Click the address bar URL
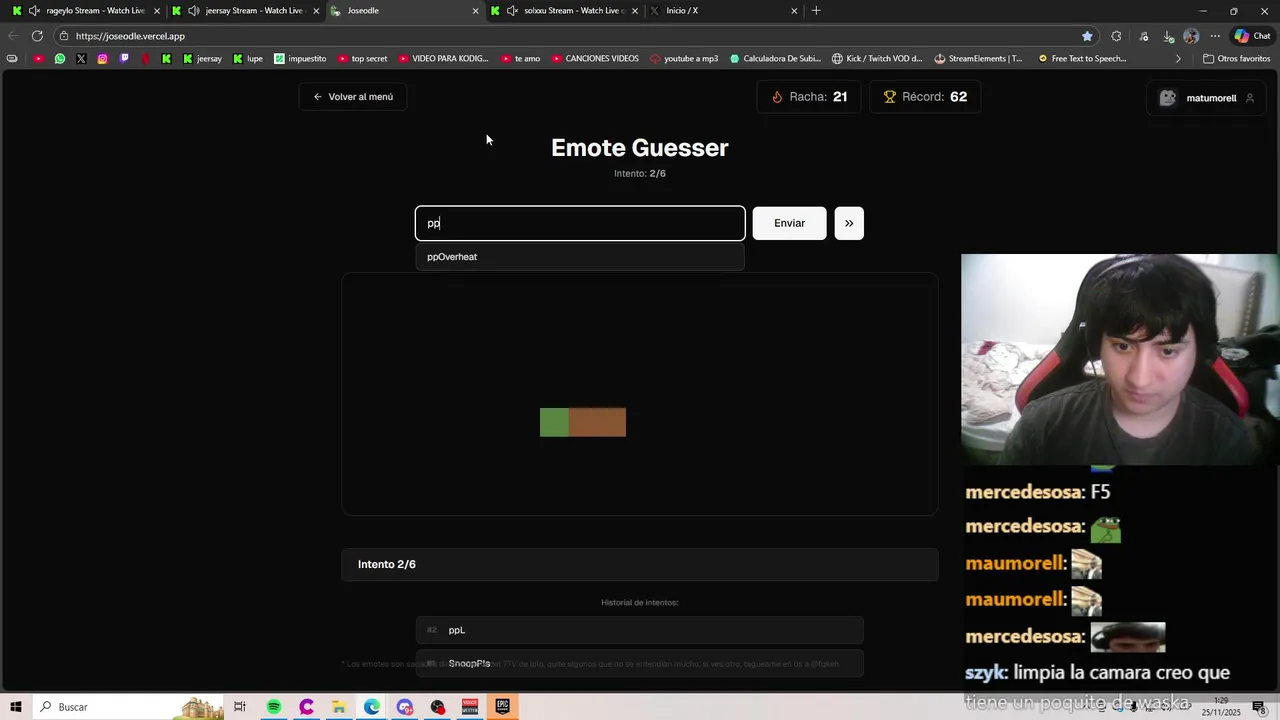 click(130, 36)
